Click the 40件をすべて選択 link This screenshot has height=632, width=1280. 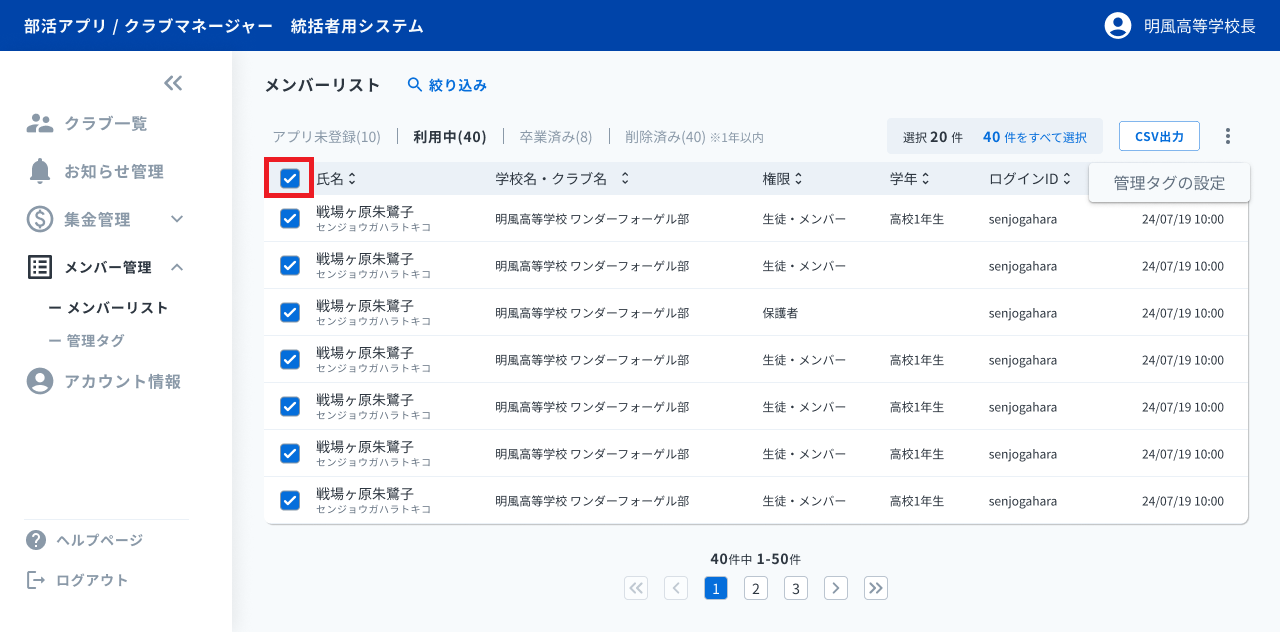(x=1034, y=137)
